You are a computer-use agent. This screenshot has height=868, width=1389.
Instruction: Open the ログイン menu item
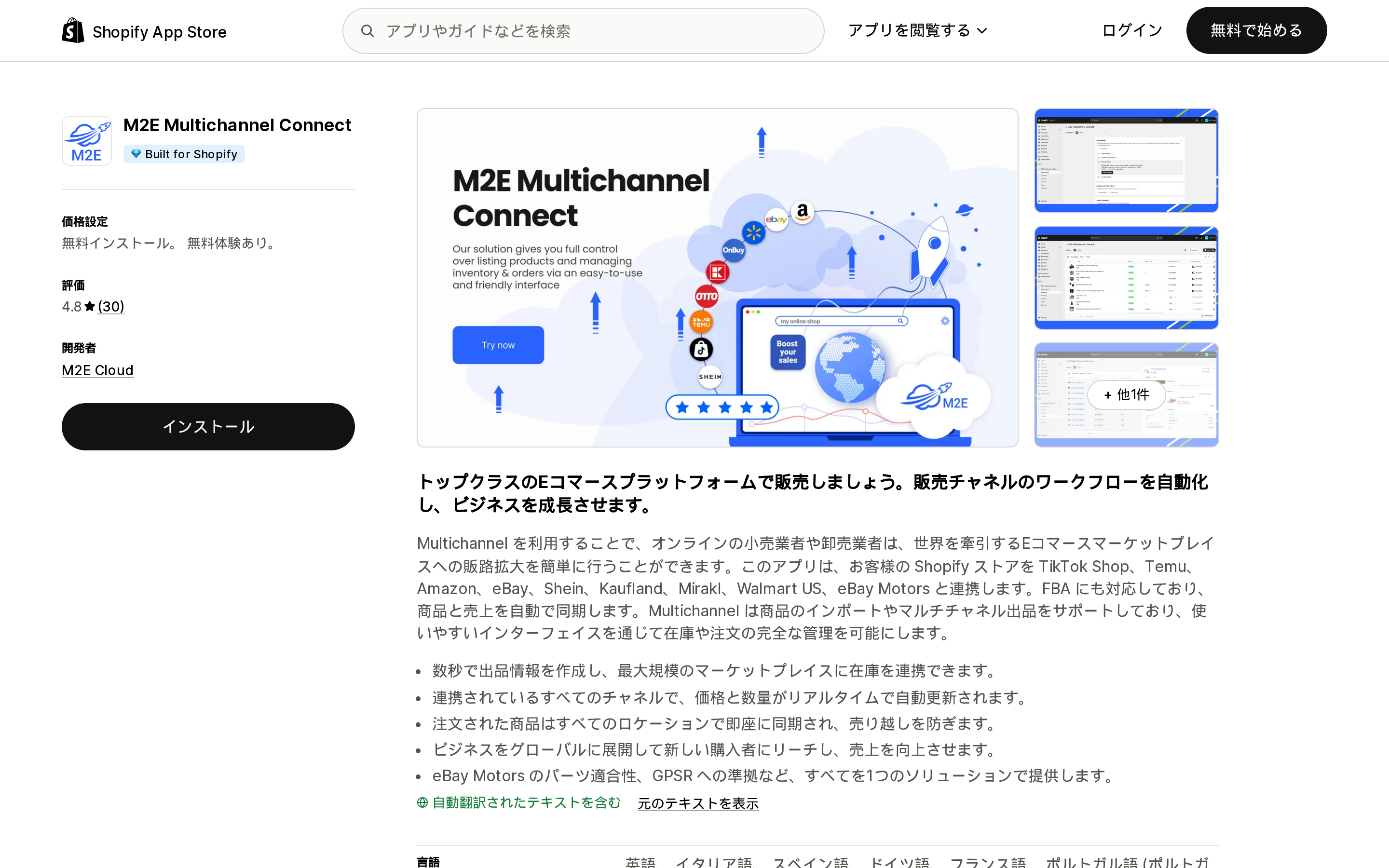click(x=1132, y=30)
